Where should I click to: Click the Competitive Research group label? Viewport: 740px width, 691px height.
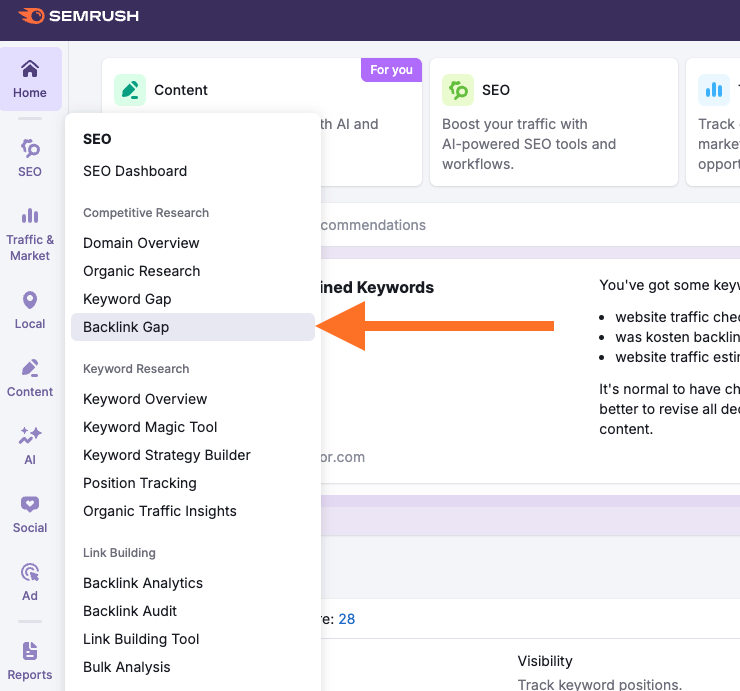[x=146, y=213]
